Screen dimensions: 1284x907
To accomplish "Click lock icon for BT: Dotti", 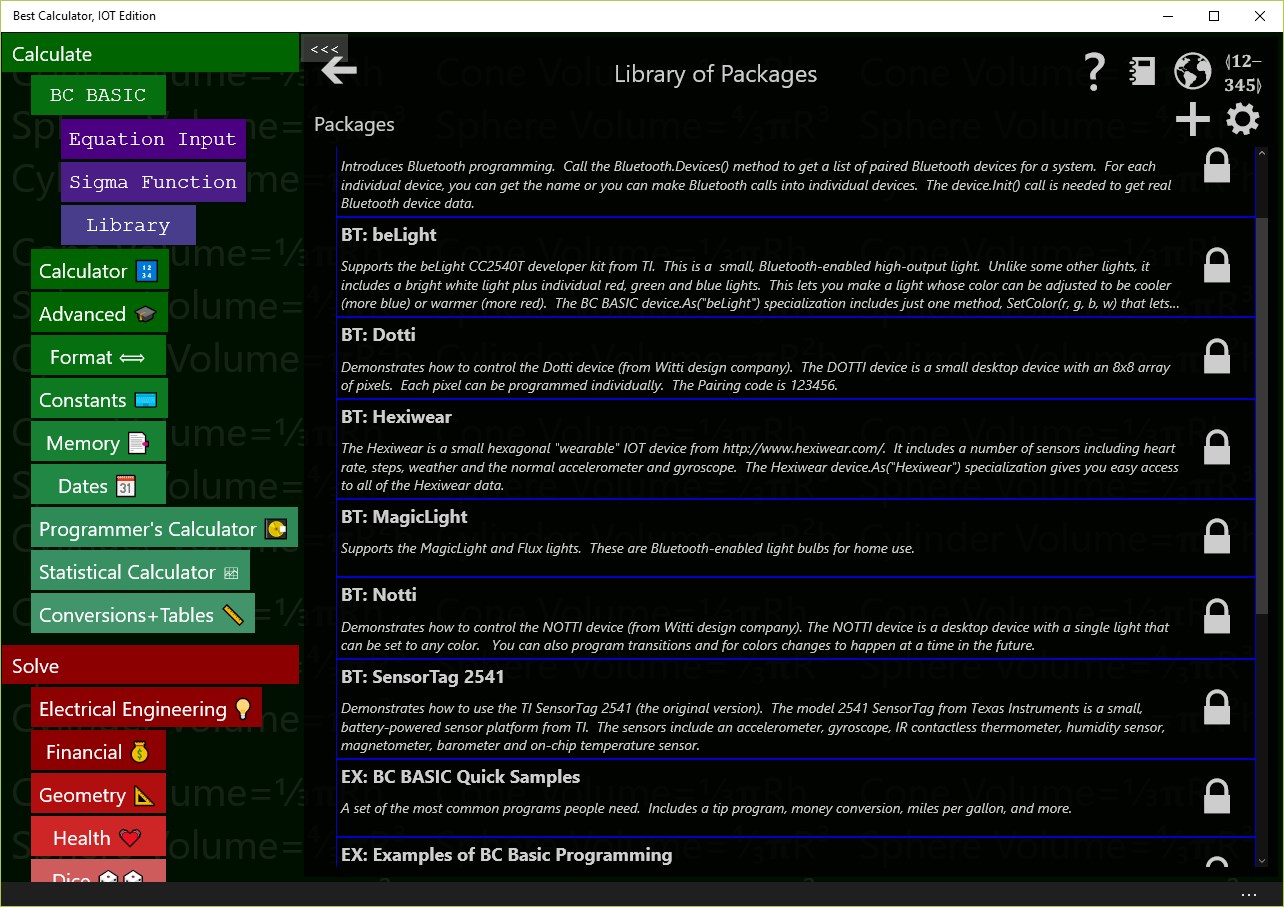I will 1217,356.
